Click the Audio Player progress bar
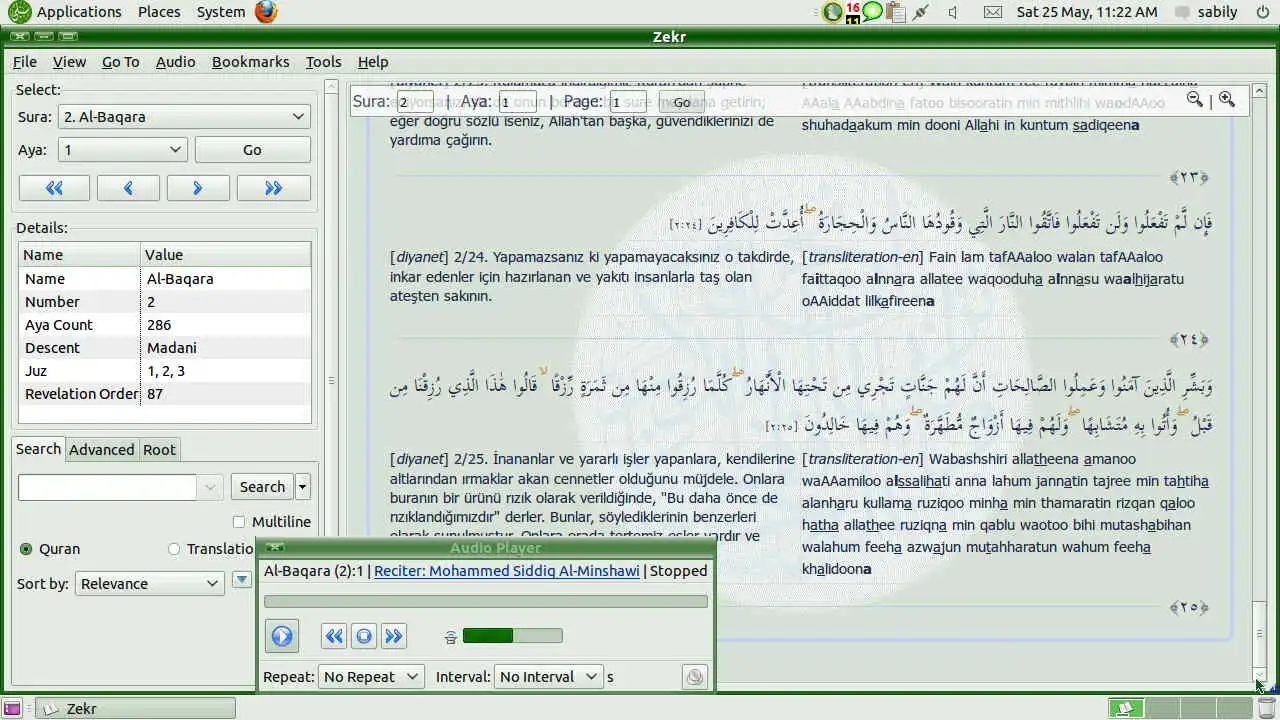Image resolution: width=1280 pixels, height=720 pixels. [x=486, y=601]
